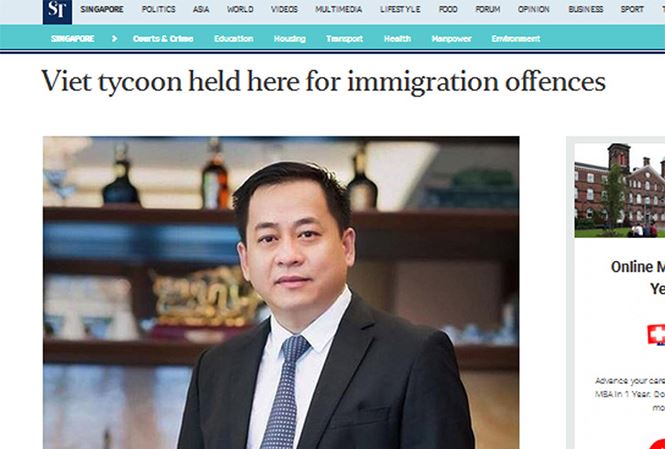
Task: Select OPINION in the navigation bar
Action: [x=534, y=9]
